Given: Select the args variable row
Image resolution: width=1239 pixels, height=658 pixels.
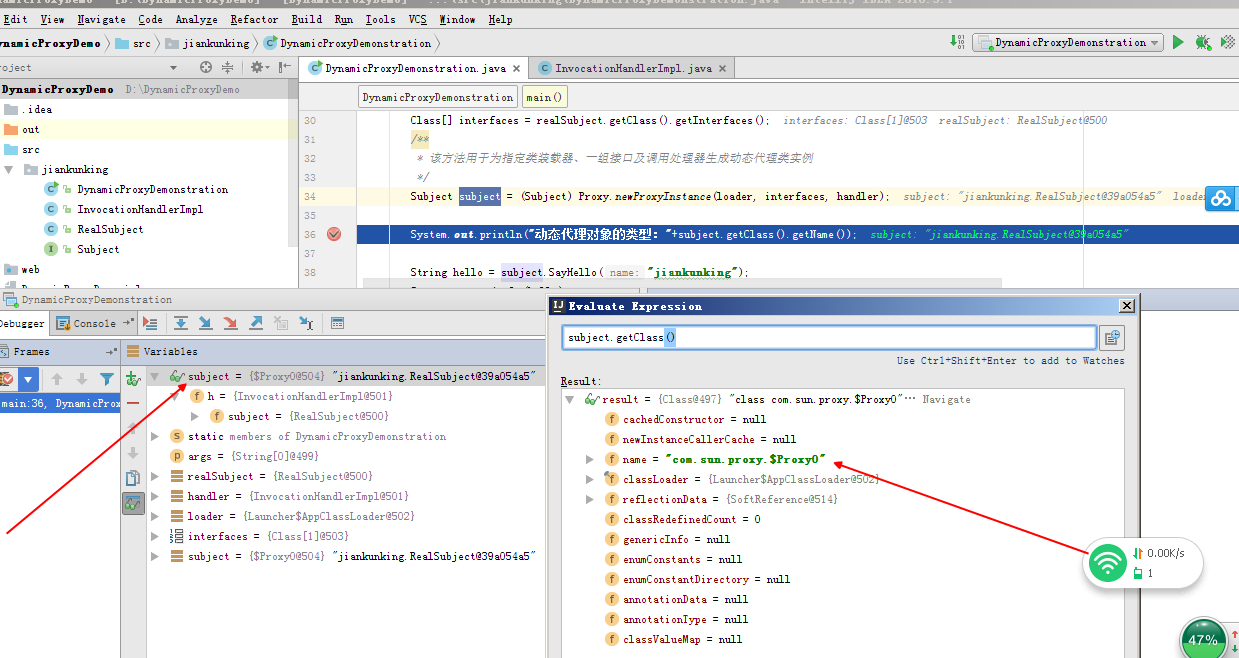Looking at the screenshot, I should [x=347, y=456].
